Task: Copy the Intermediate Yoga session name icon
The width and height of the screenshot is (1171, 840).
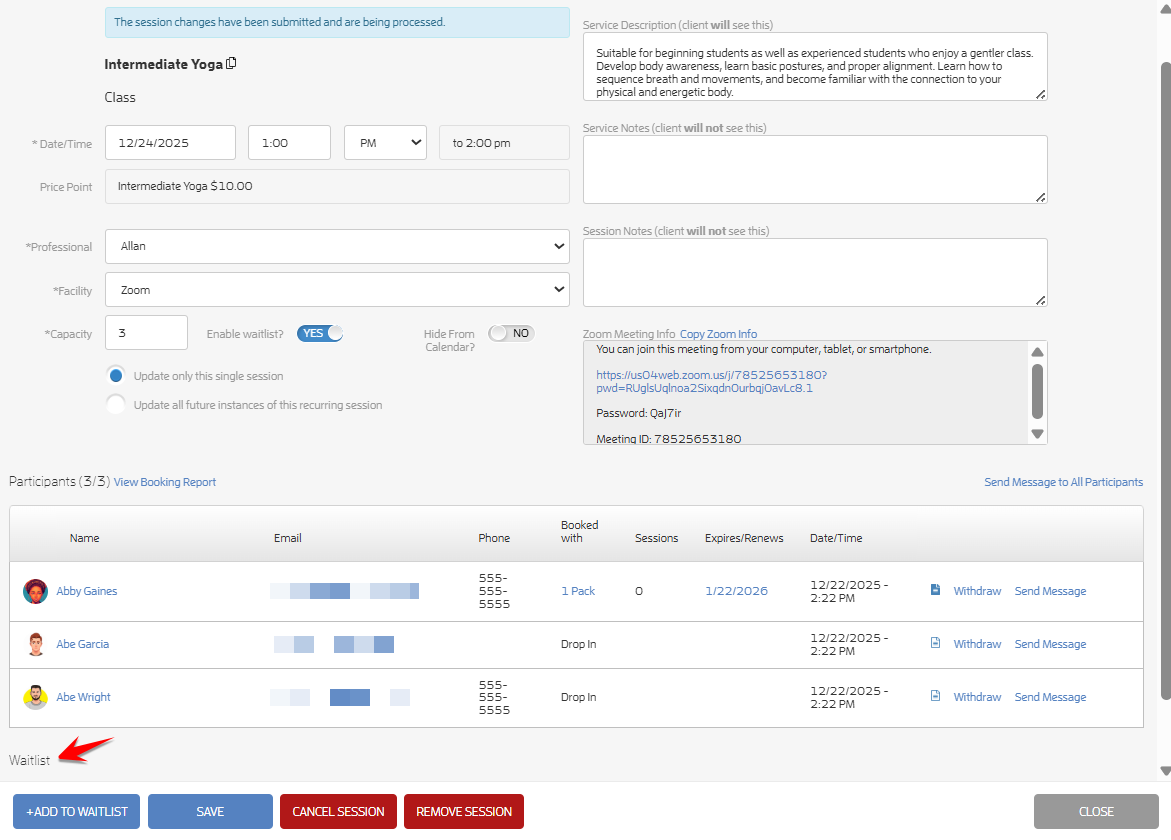Action: click(232, 63)
